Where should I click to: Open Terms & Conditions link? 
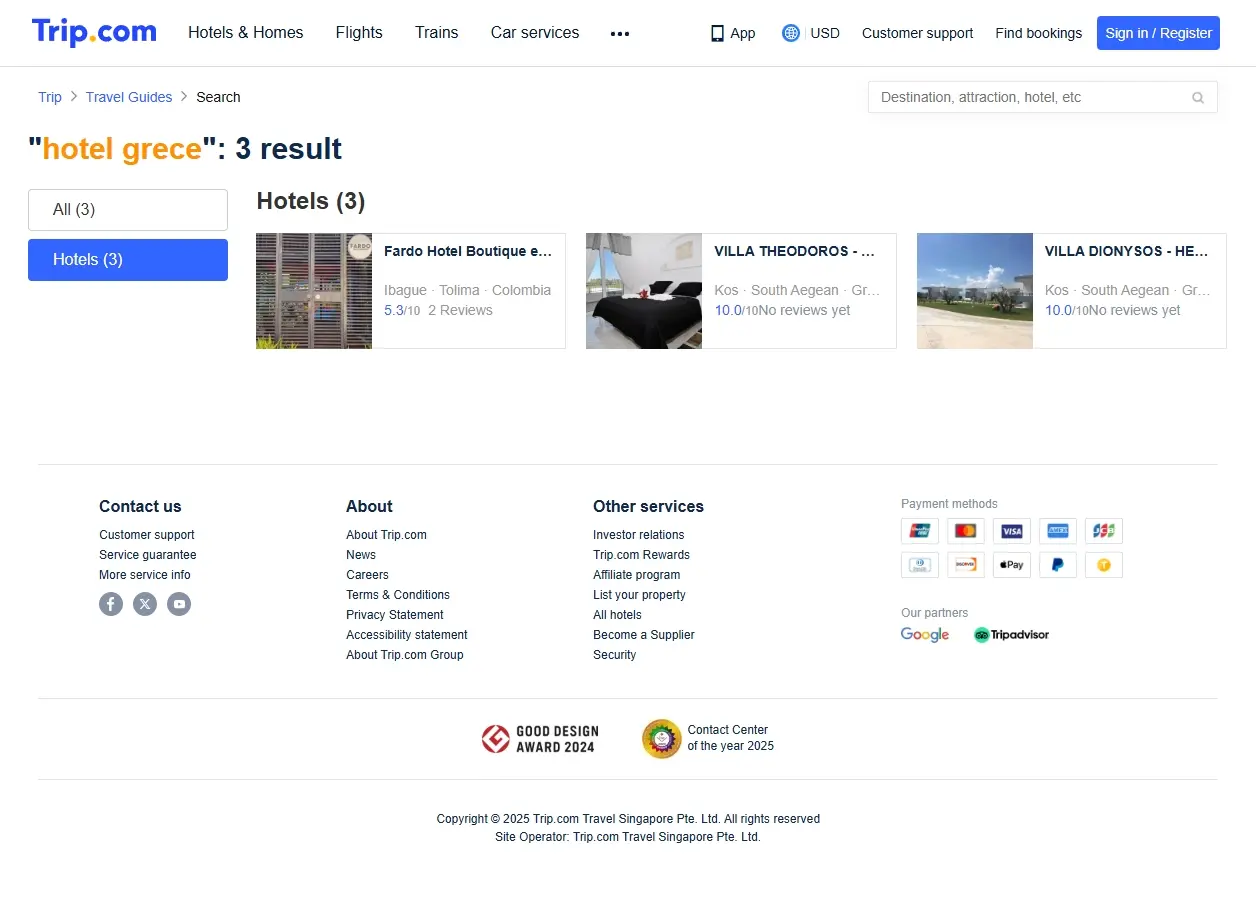398,595
